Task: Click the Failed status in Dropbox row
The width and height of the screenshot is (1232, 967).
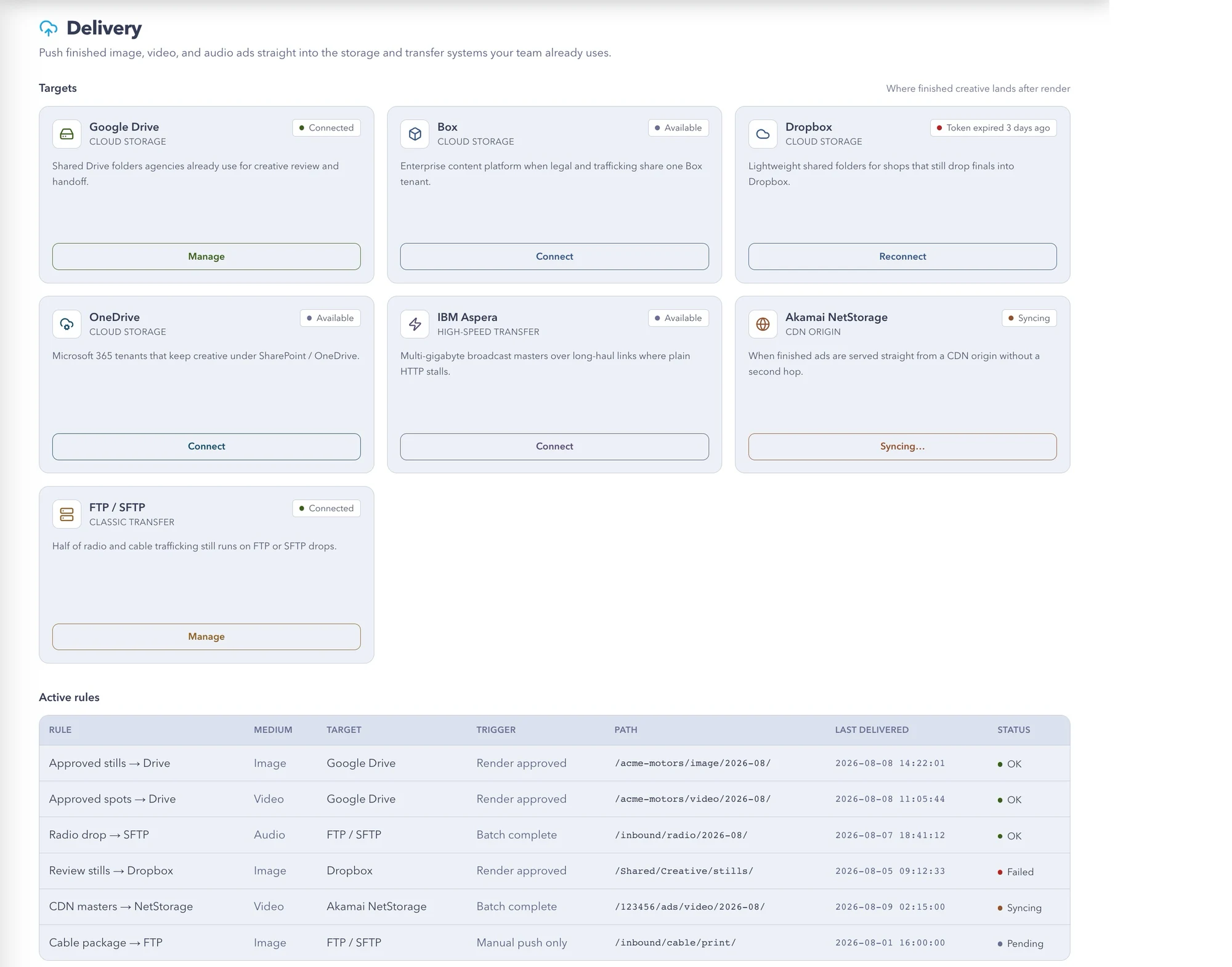Action: tap(1016, 872)
